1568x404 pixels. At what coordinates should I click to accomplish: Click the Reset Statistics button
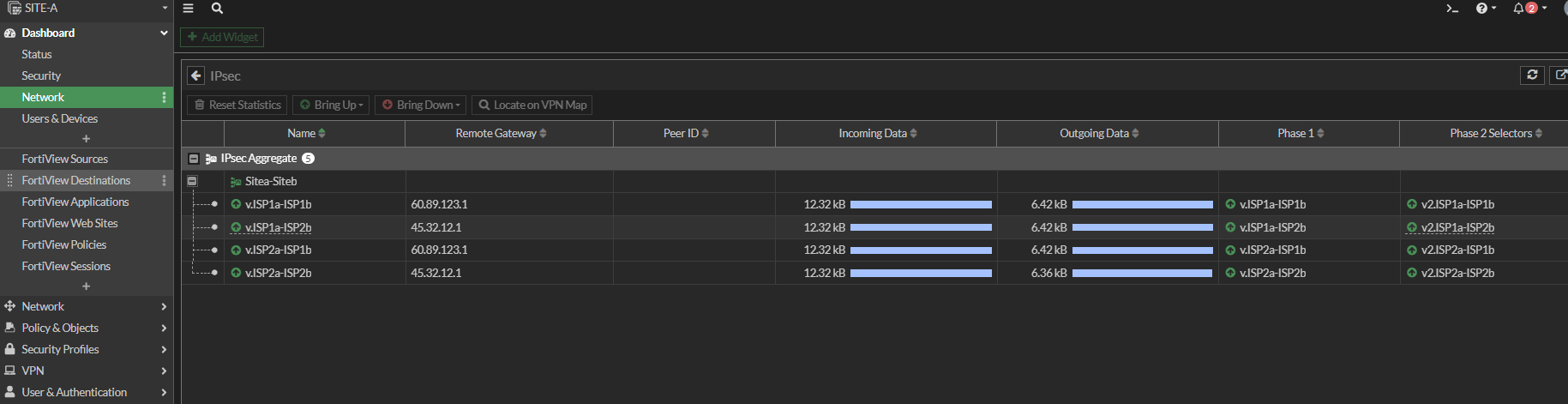coord(237,105)
